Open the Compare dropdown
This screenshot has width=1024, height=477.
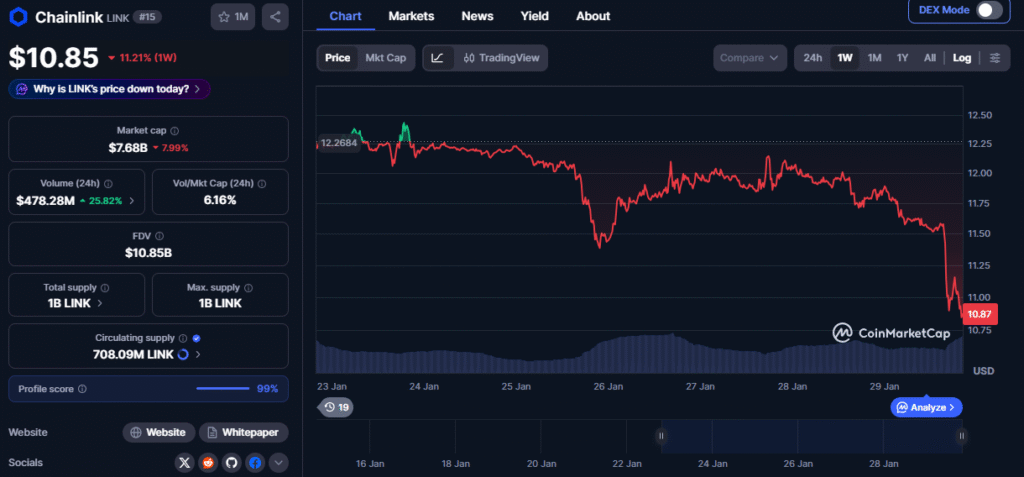point(750,58)
